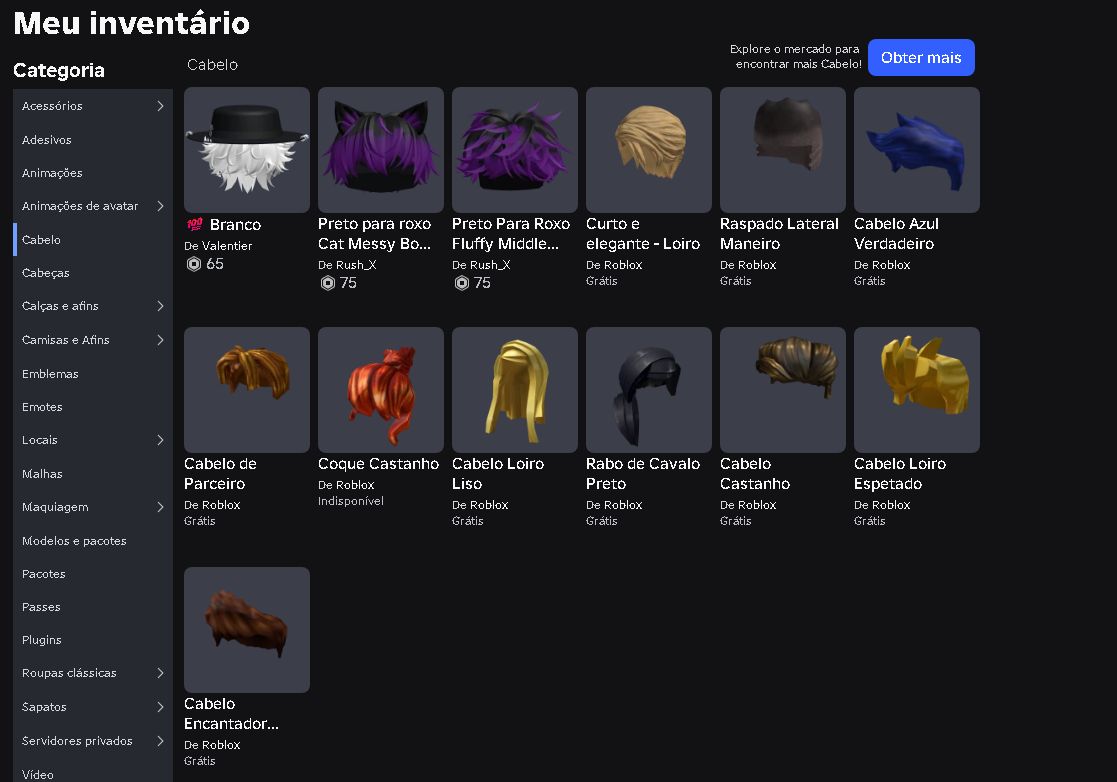Select the Emotes category
Image resolution: width=1117 pixels, height=782 pixels.
tap(93, 407)
